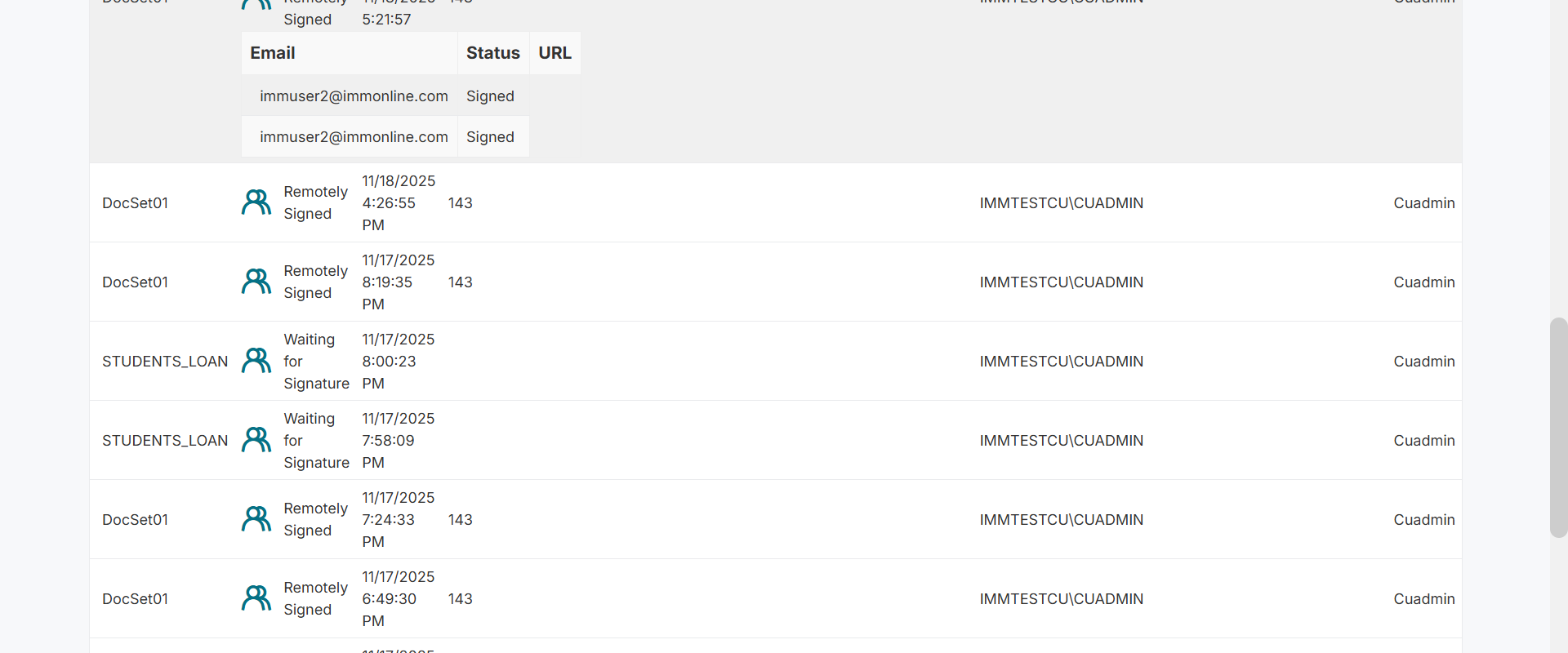
Task: Expand signers icon for 6:49:30 PM DocSet01 row
Action: click(x=256, y=598)
